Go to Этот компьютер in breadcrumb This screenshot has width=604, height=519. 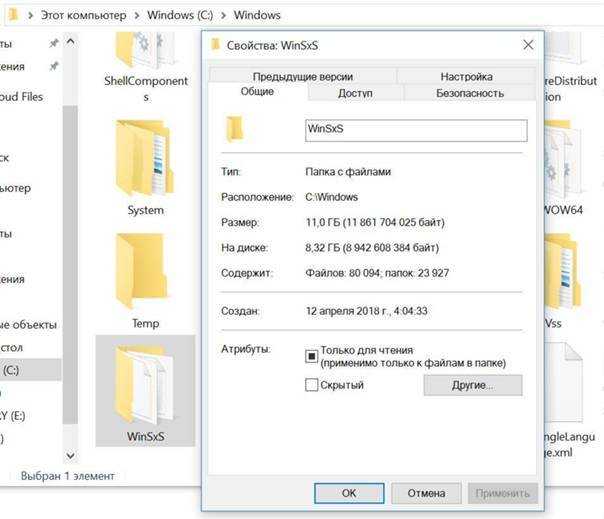84,15
